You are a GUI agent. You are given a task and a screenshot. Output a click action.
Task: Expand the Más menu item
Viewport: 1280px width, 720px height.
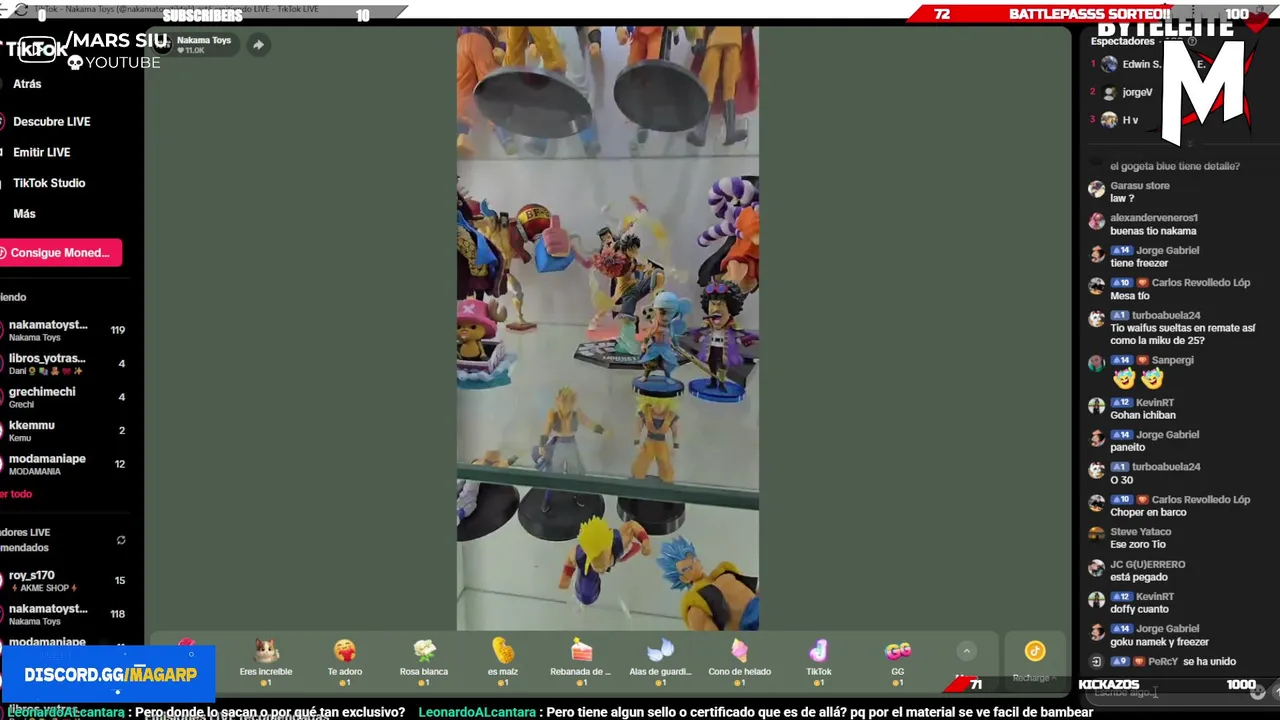24,214
